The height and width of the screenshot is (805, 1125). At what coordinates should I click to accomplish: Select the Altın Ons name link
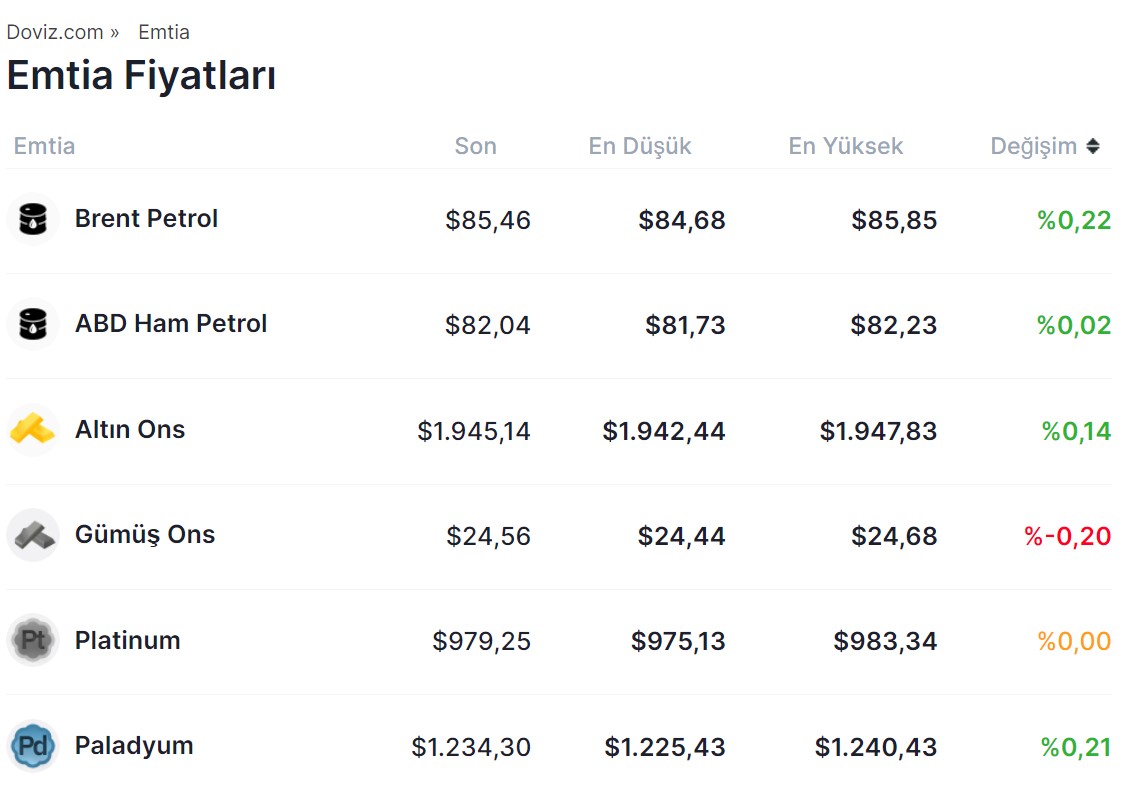tap(130, 430)
